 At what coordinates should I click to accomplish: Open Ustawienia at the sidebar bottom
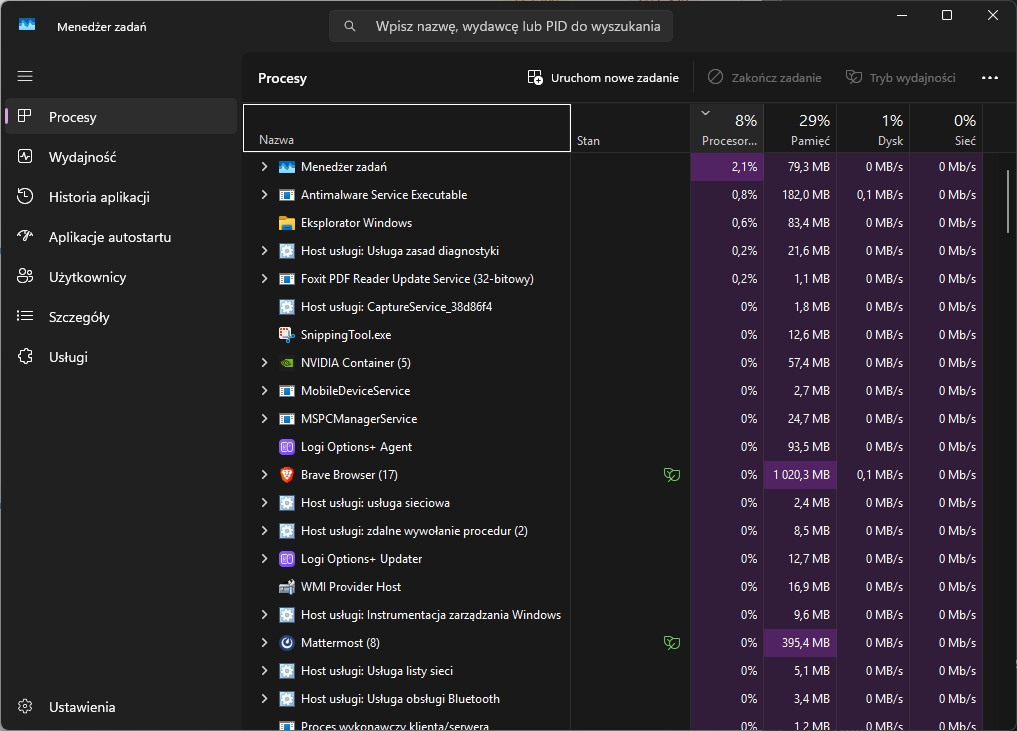(82, 707)
